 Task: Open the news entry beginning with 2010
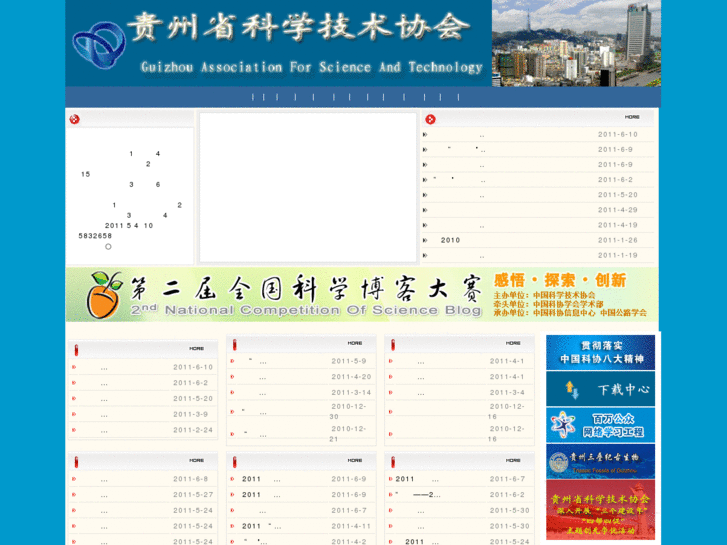pyautogui.click(x=450, y=240)
